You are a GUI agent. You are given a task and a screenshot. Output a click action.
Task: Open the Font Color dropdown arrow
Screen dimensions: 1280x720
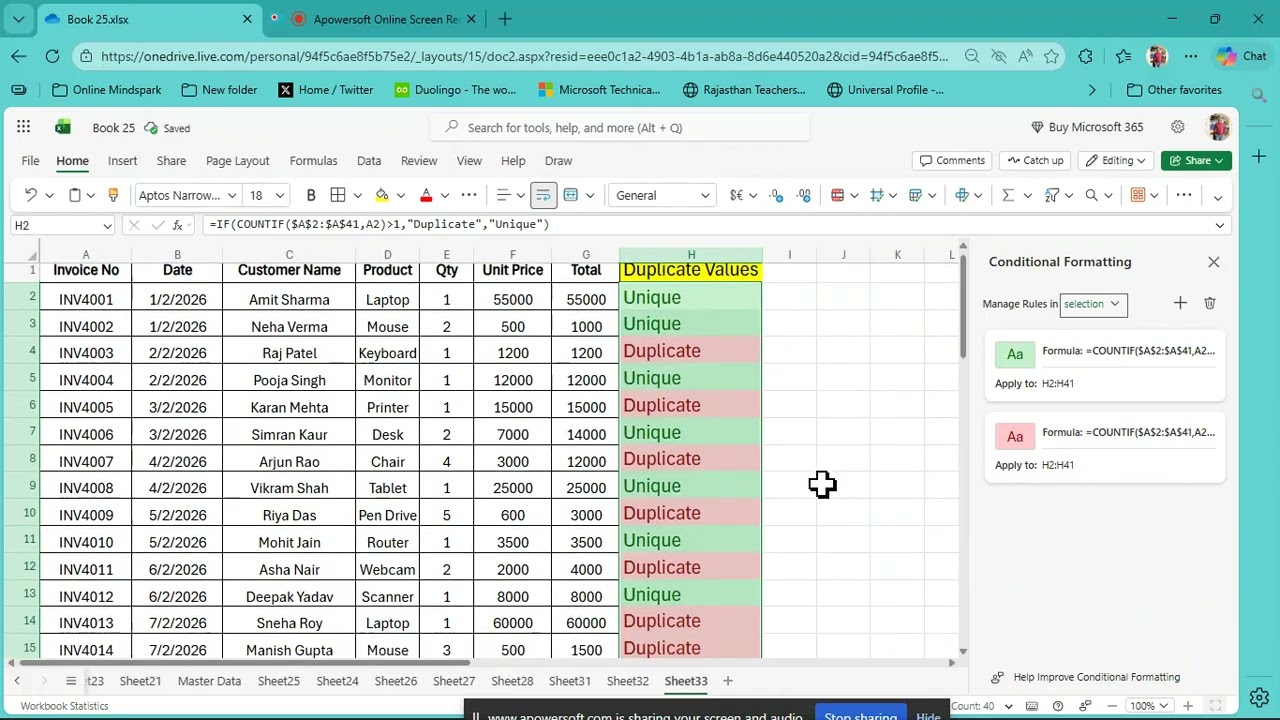[445, 195]
